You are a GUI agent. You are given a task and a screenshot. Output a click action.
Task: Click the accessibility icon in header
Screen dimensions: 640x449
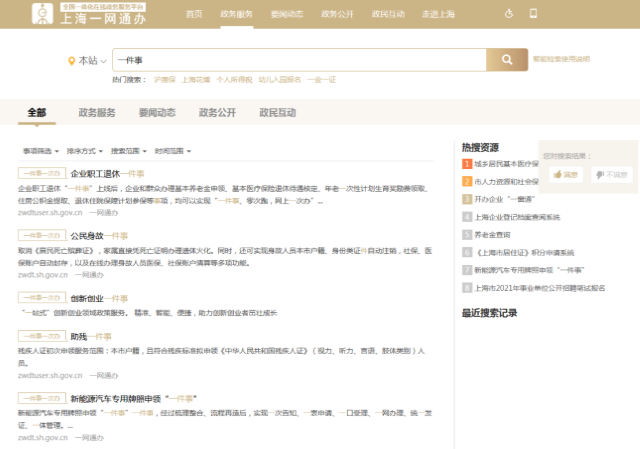[x=509, y=14]
